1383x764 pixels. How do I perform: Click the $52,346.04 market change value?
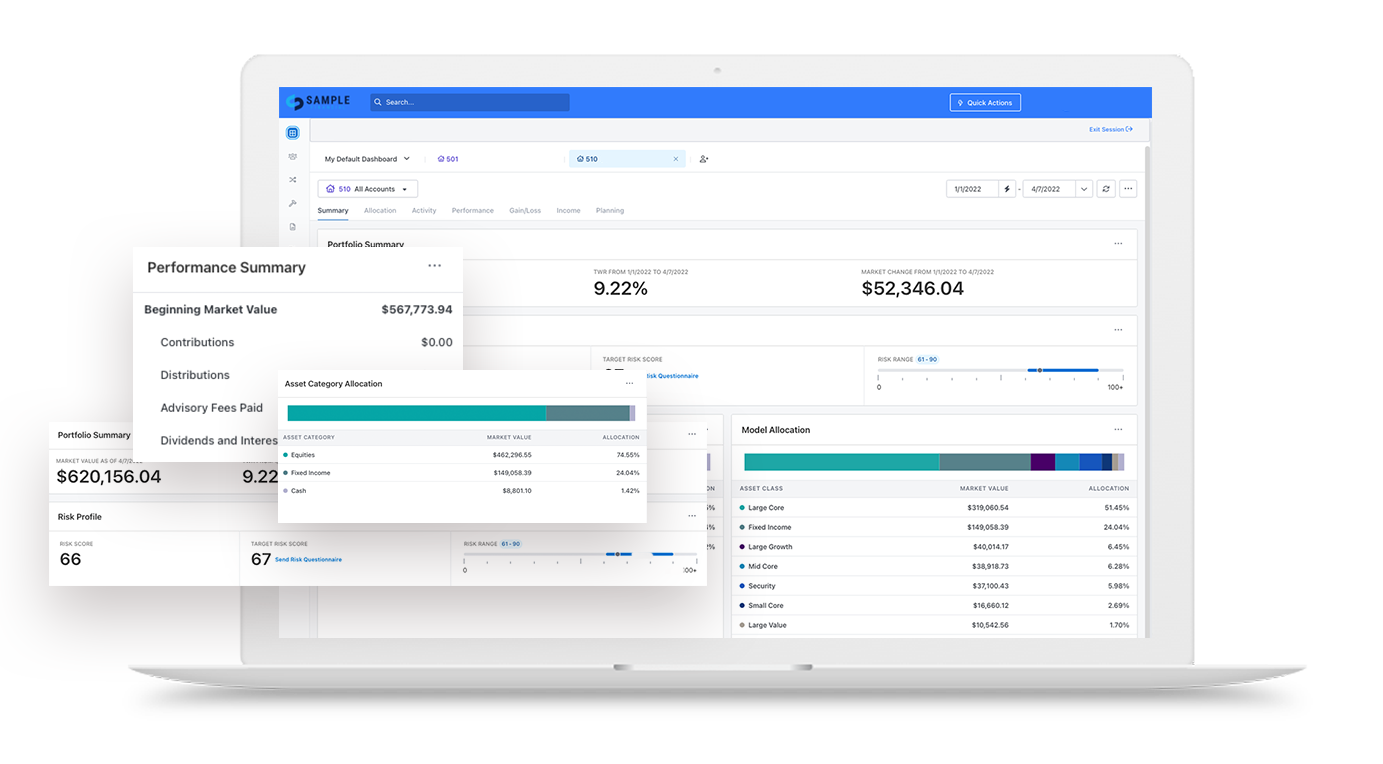(912, 289)
